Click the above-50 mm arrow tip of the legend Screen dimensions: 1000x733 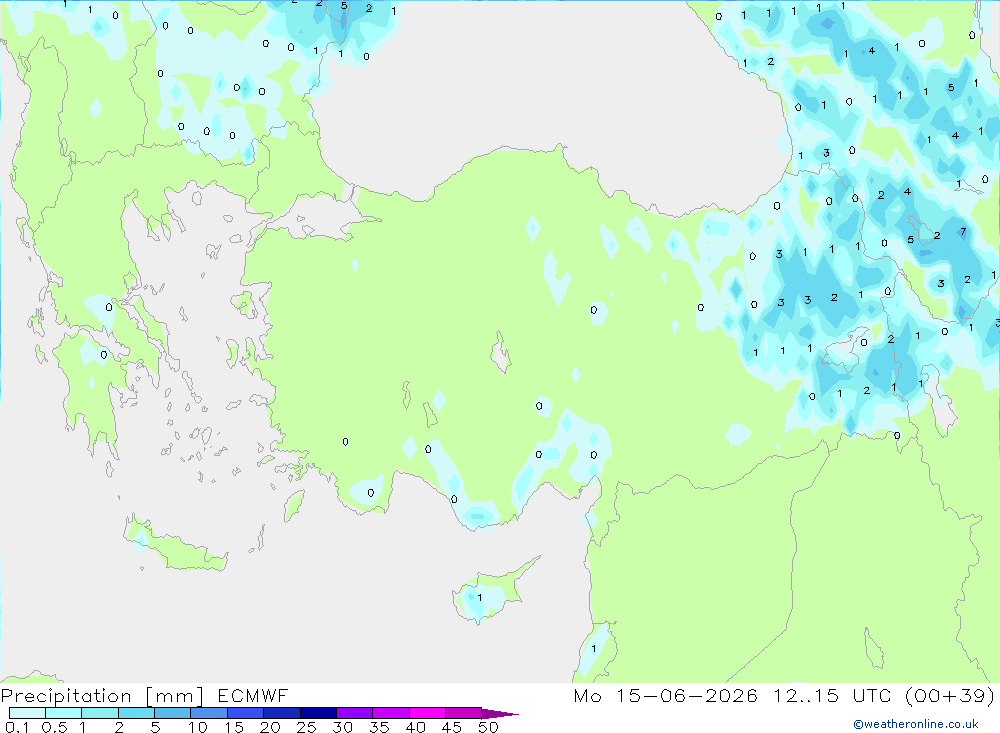click(500, 714)
